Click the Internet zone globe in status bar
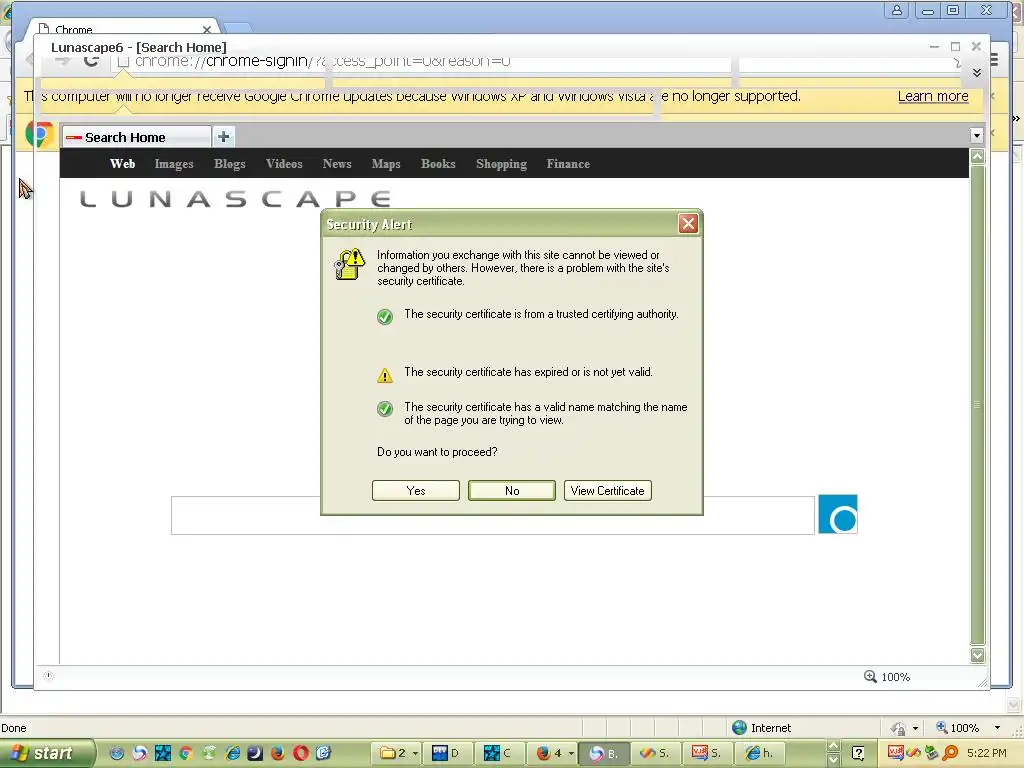Viewport: 1024px width, 768px height. tap(739, 728)
